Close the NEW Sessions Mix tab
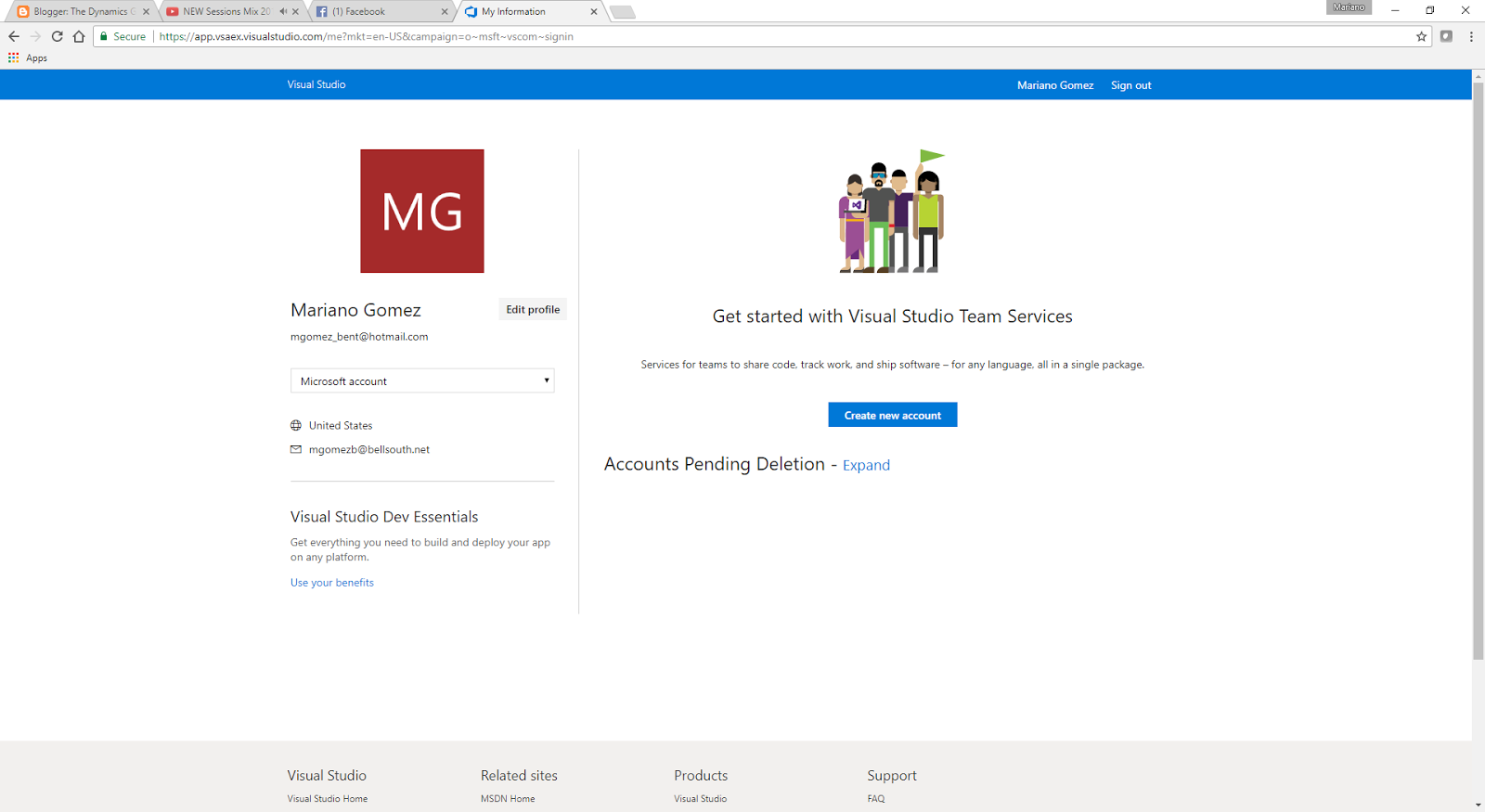The height and width of the screenshot is (812, 1485). coord(295,11)
